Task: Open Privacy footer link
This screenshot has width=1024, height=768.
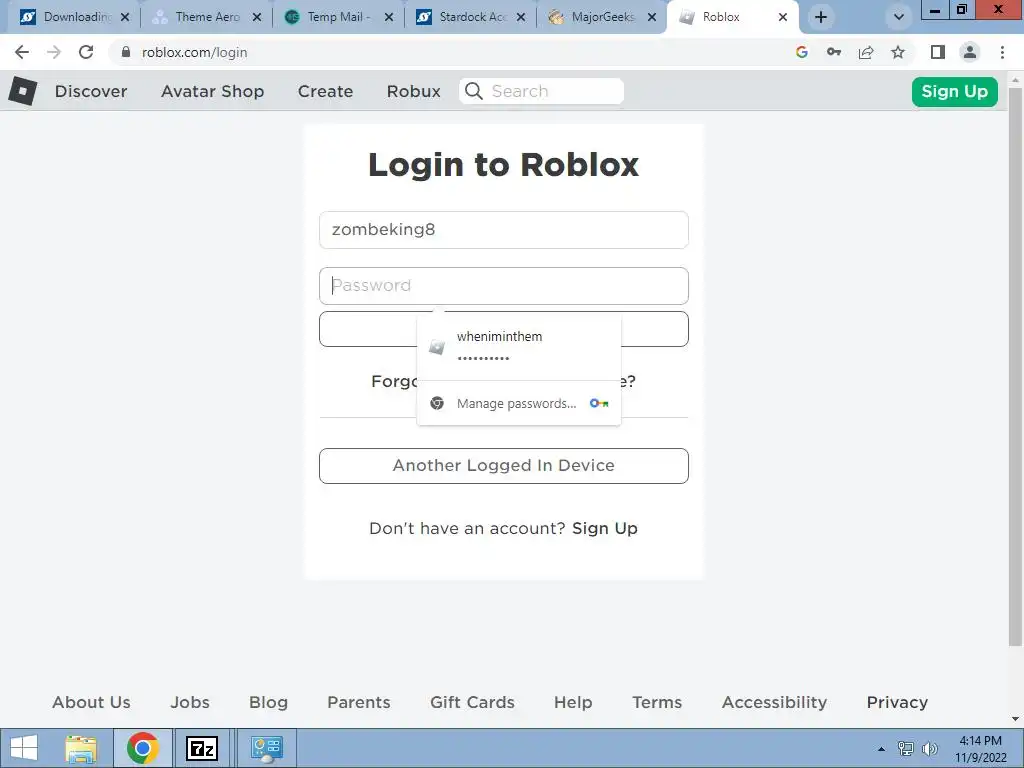Action: (897, 702)
